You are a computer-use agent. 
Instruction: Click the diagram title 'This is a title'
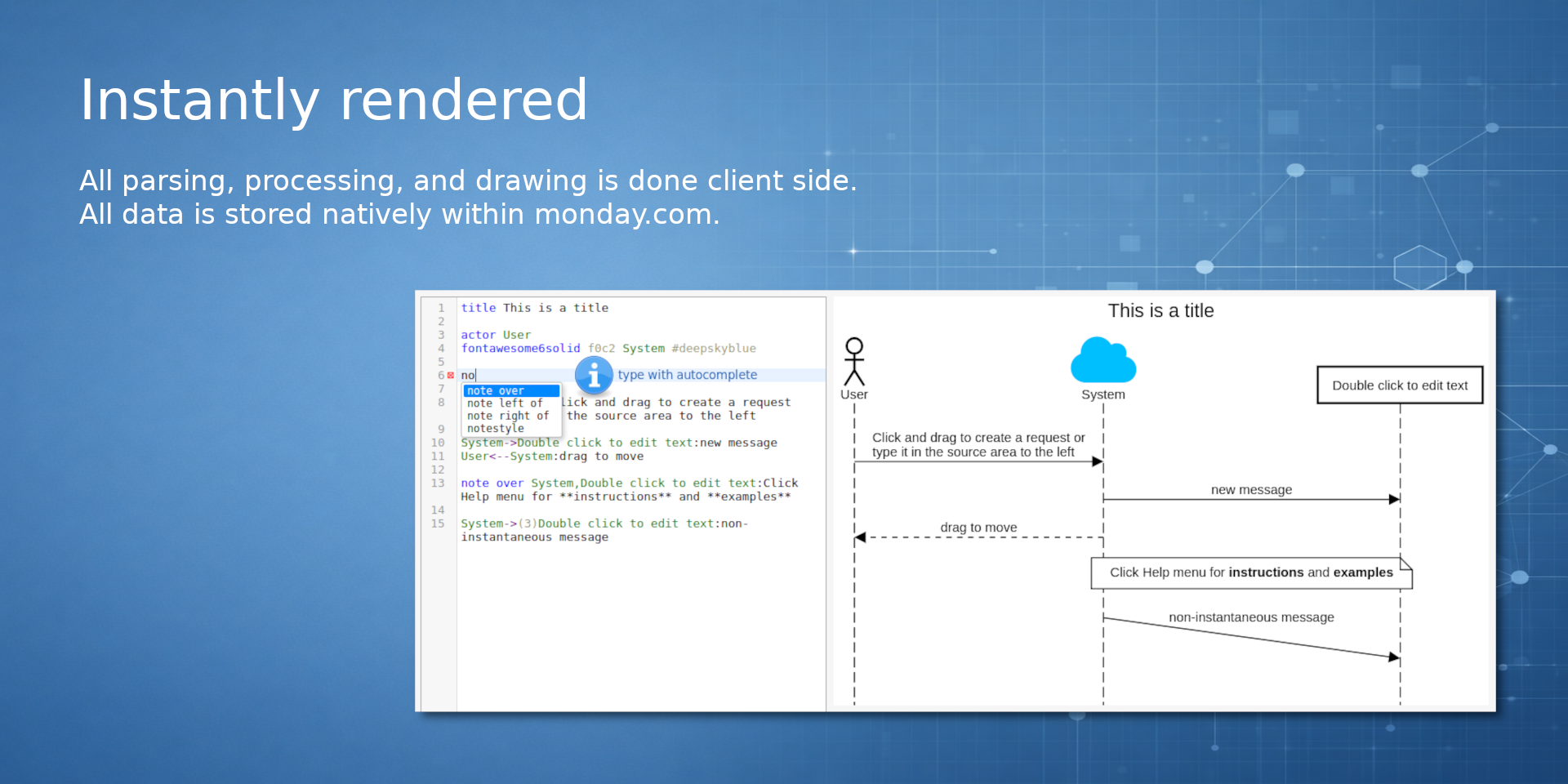(1160, 311)
